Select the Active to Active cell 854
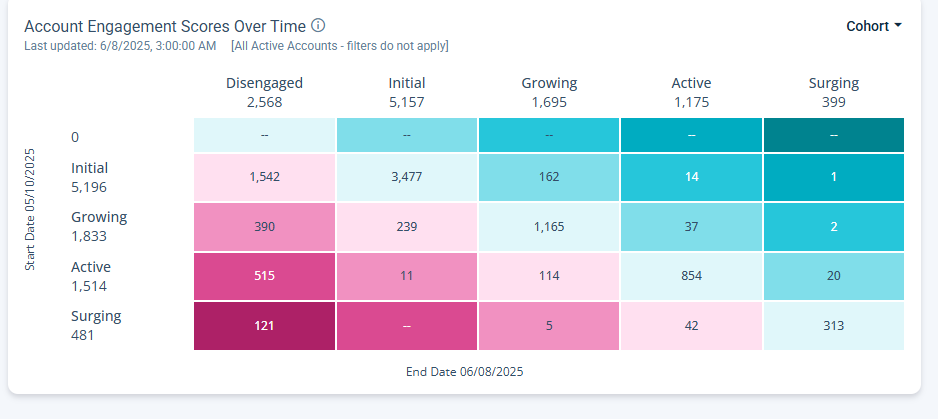 (691, 276)
